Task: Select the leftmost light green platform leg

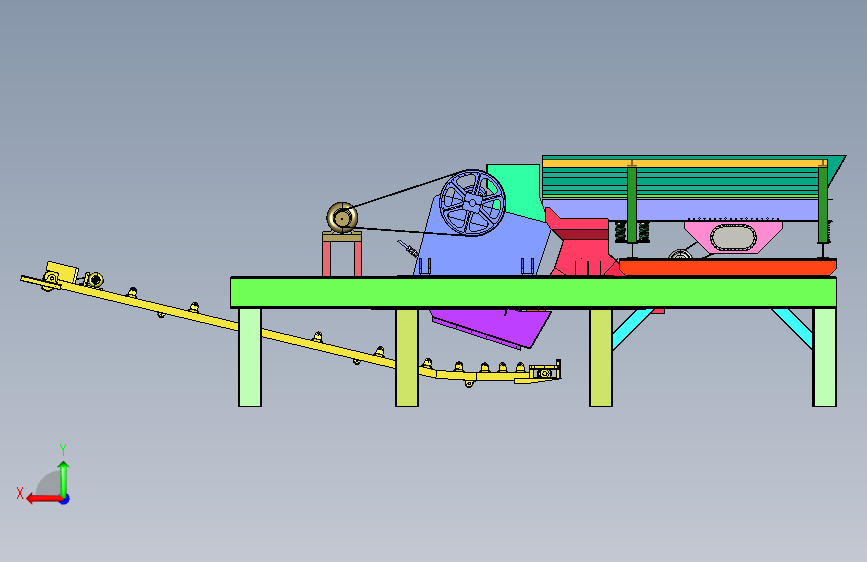Action: [x=250, y=357]
